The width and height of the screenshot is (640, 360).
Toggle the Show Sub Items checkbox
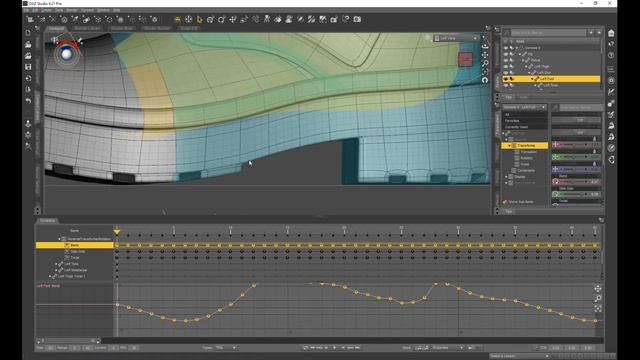coord(505,202)
